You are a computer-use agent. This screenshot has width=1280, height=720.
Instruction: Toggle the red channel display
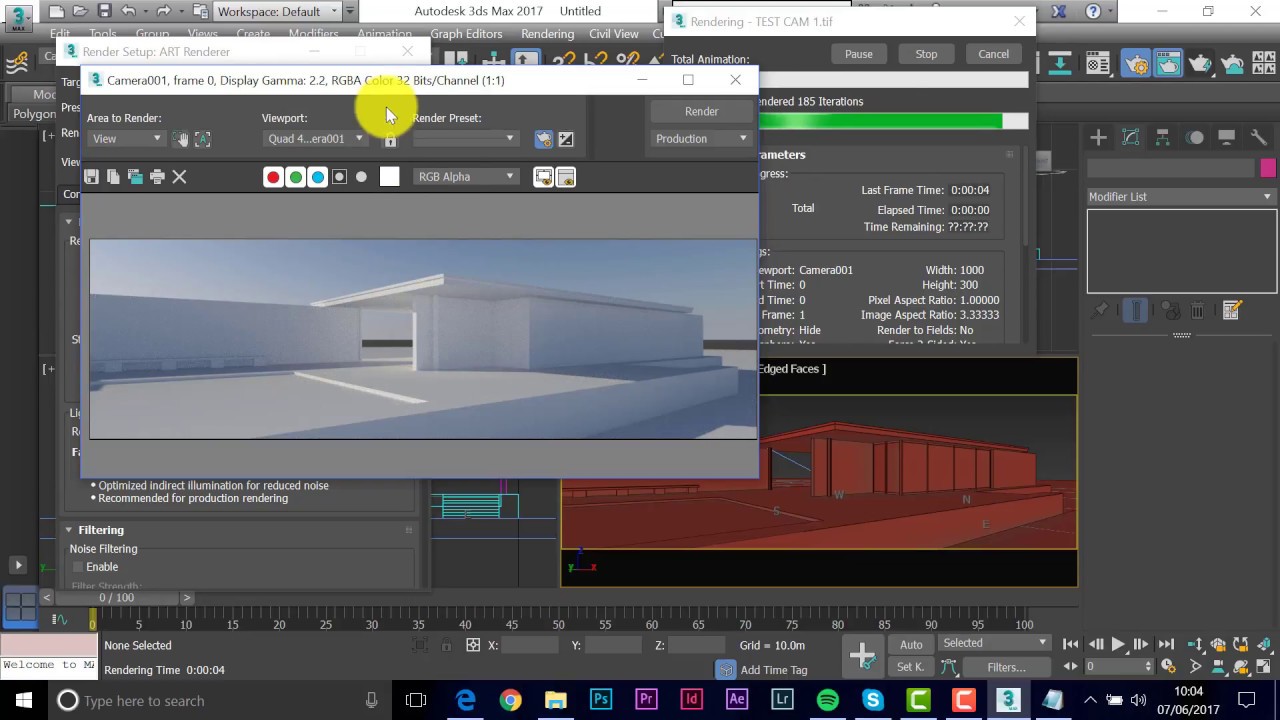[273, 177]
